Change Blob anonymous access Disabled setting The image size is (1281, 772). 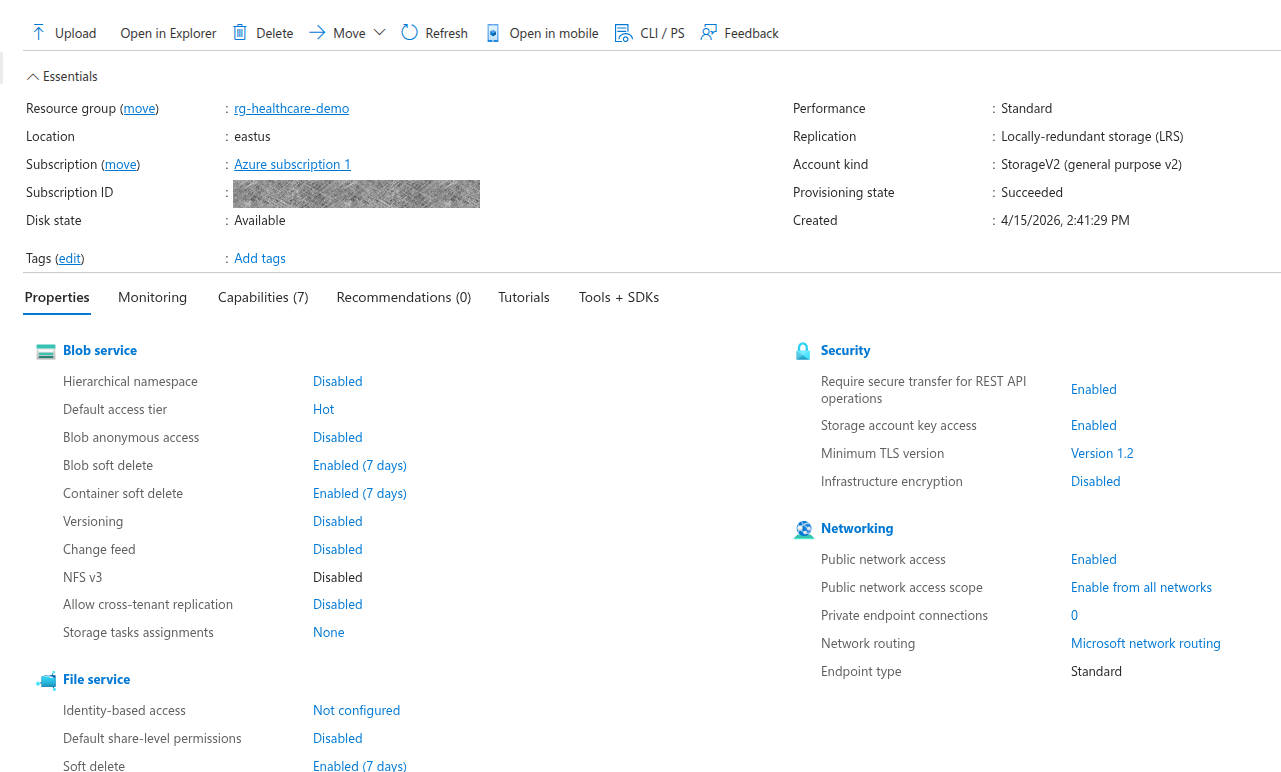337,437
